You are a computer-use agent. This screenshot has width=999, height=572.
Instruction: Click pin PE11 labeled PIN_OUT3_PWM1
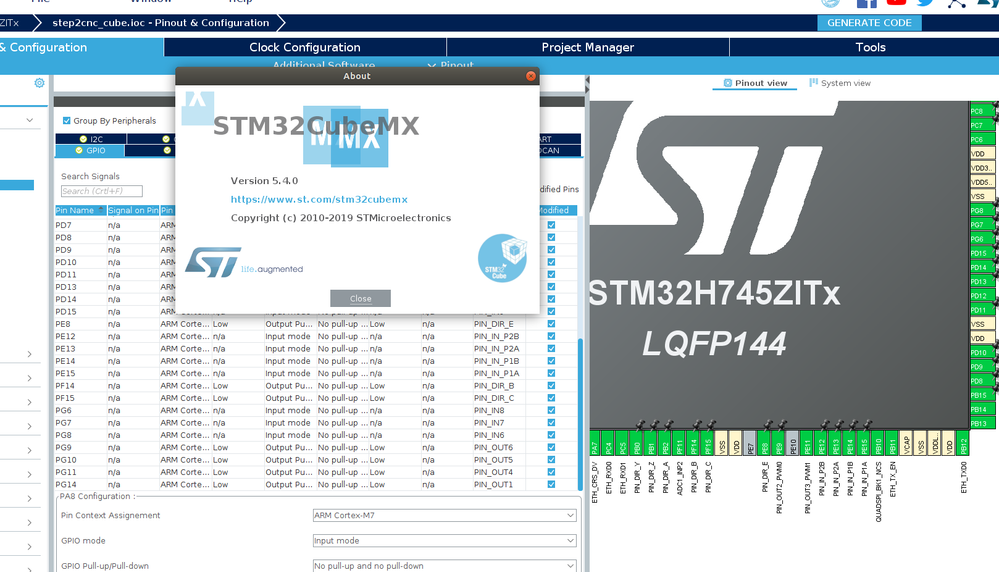[807, 443]
